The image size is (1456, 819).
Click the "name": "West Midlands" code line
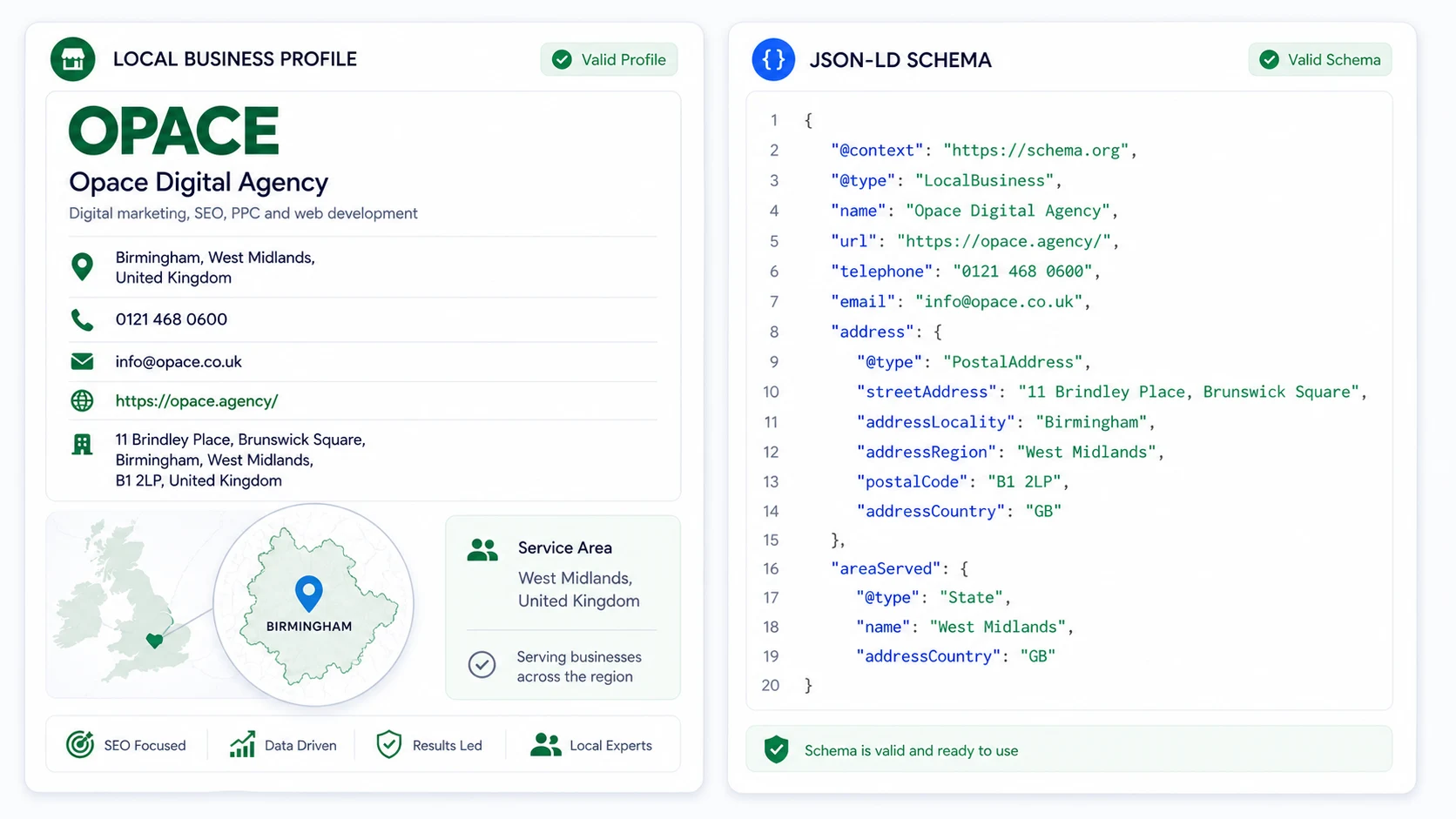965,627
